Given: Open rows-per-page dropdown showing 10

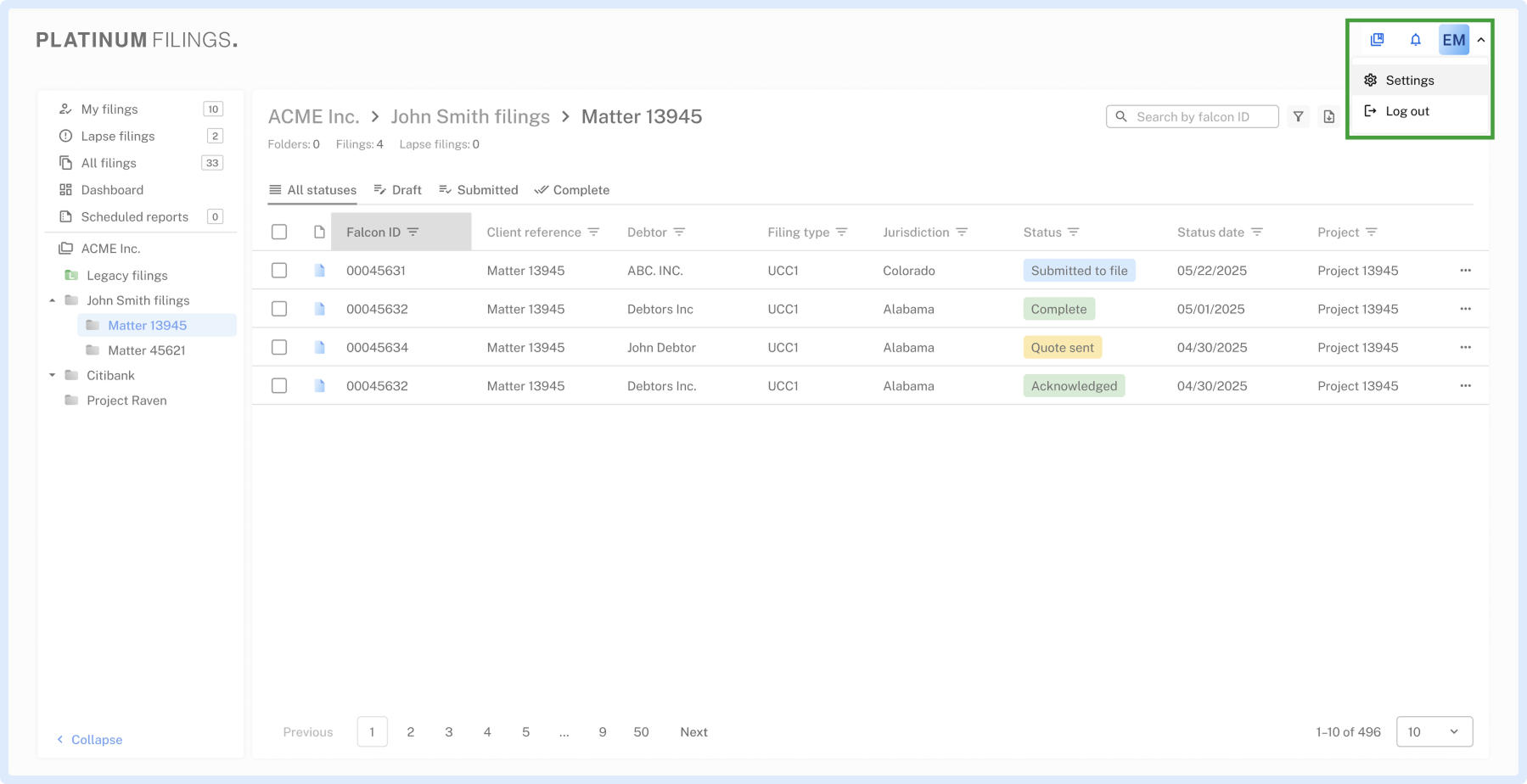Looking at the screenshot, I should coord(1434,732).
